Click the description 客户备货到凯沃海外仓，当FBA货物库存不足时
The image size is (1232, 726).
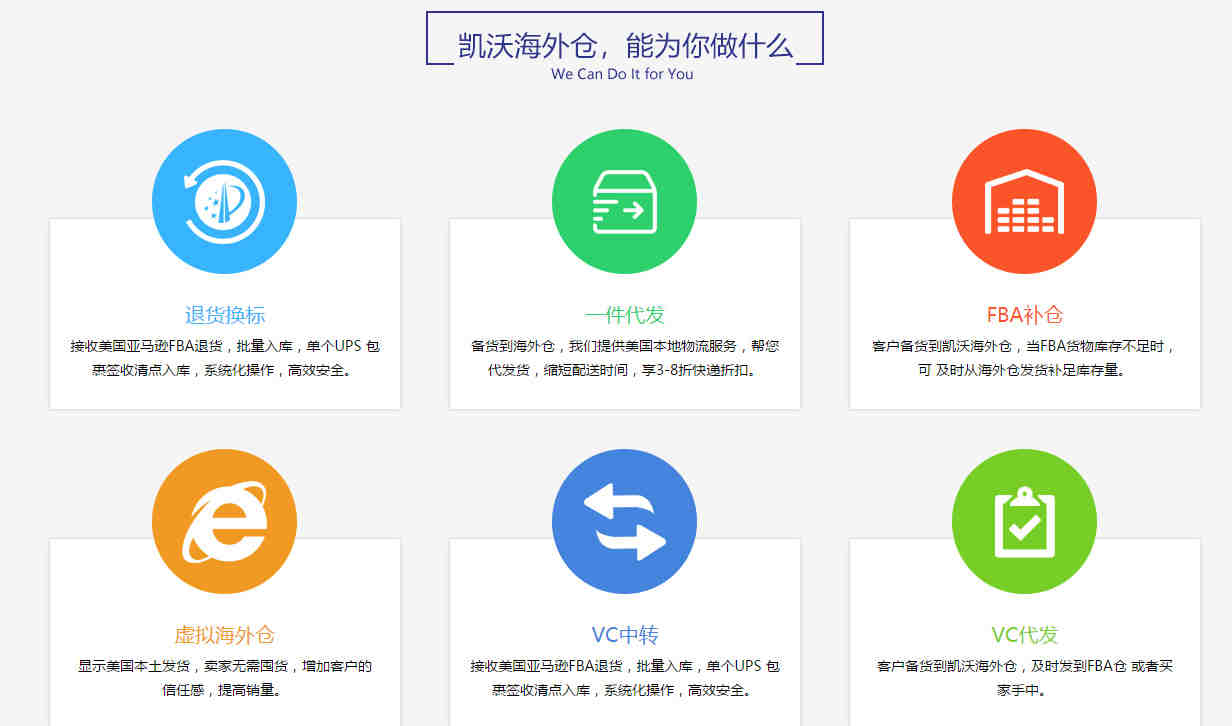(x=1025, y=358)
